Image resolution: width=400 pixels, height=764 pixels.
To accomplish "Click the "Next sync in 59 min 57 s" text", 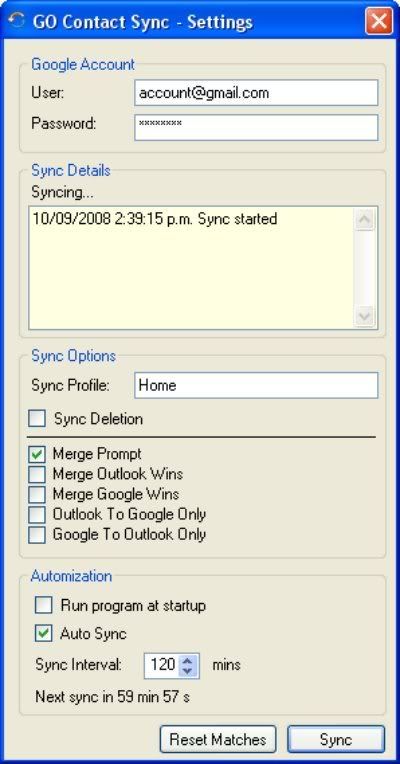I will coord(113,697).
